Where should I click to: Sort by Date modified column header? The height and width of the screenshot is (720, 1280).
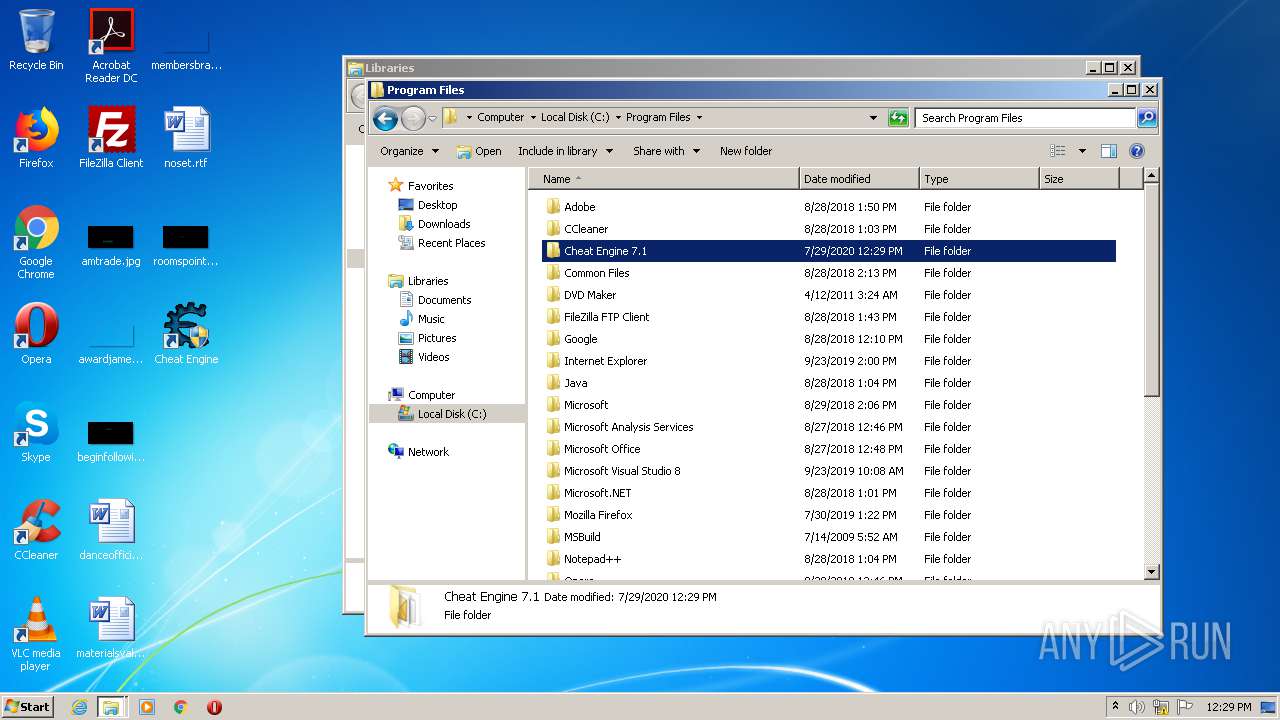click(859, 179)
